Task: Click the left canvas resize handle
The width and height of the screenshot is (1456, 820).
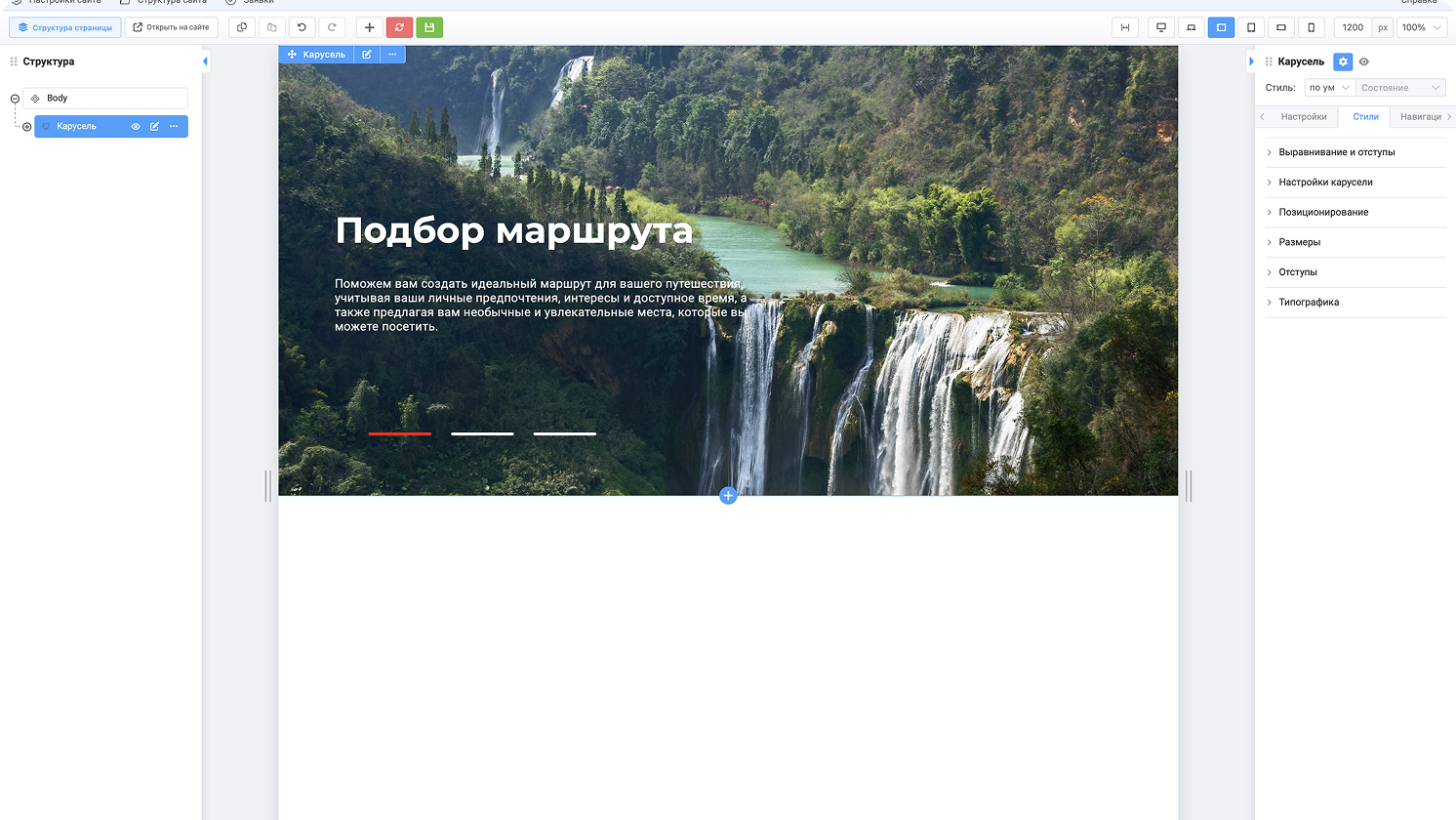Action: pos(268,486)
